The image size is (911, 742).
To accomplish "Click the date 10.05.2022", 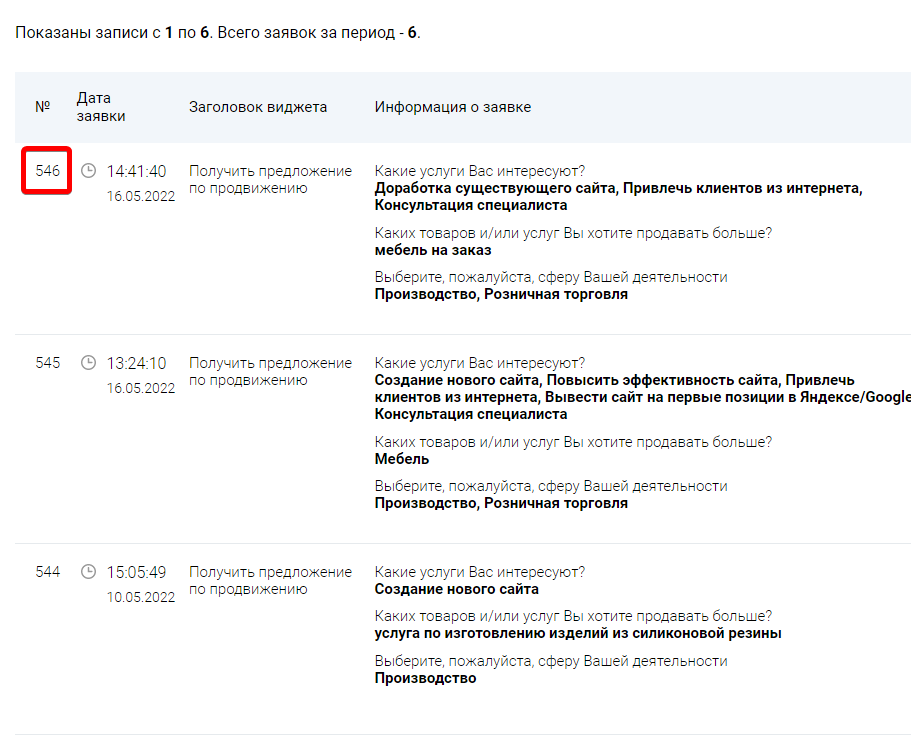I will point(141,597).
